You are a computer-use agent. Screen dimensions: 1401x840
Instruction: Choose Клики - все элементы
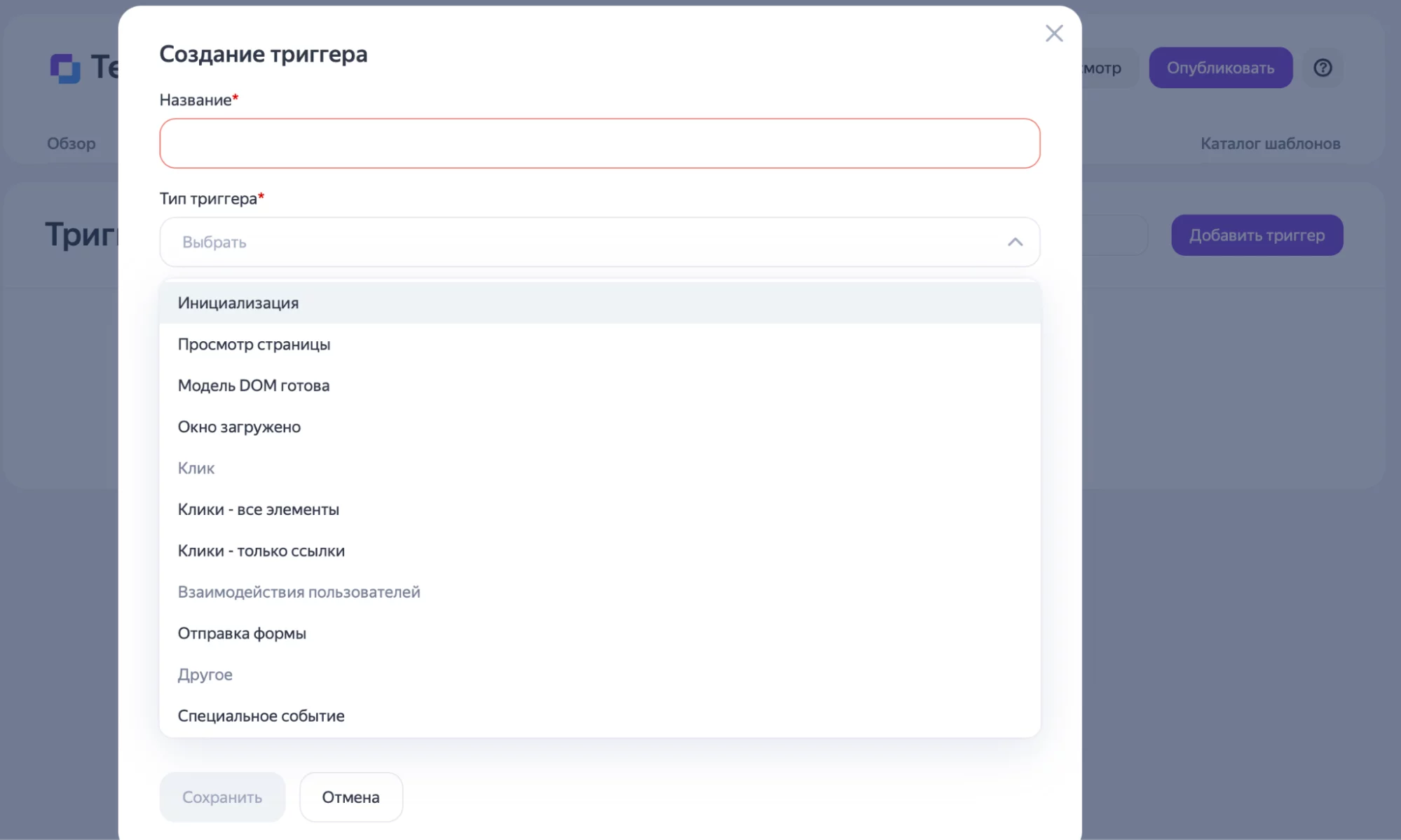pyautogui.click(x=258, y=510)
